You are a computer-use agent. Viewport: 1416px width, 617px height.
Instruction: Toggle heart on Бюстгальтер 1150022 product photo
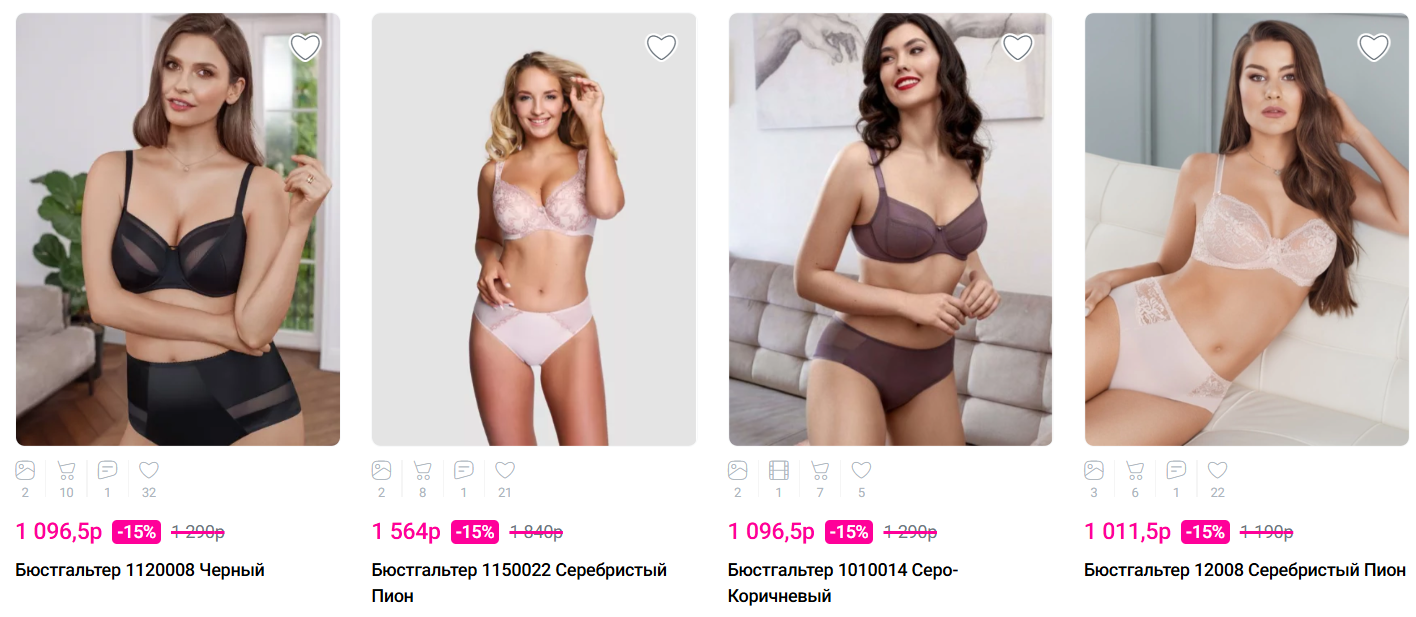661,47
